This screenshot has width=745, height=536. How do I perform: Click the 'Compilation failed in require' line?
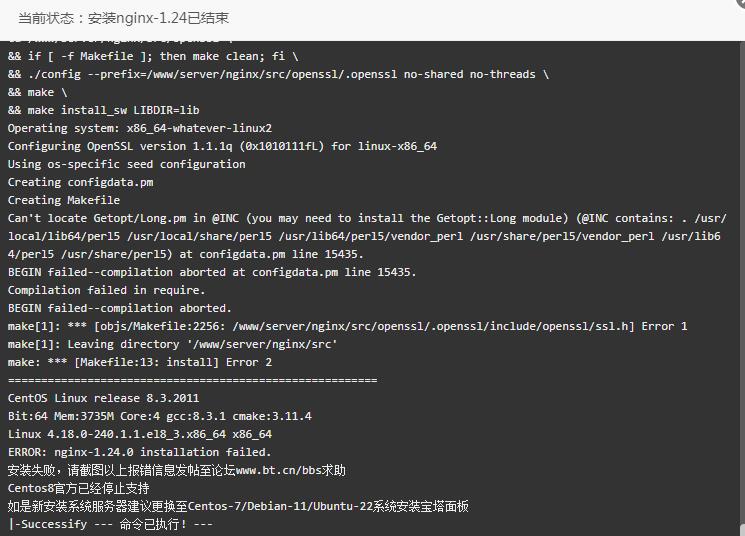[106, 290]
